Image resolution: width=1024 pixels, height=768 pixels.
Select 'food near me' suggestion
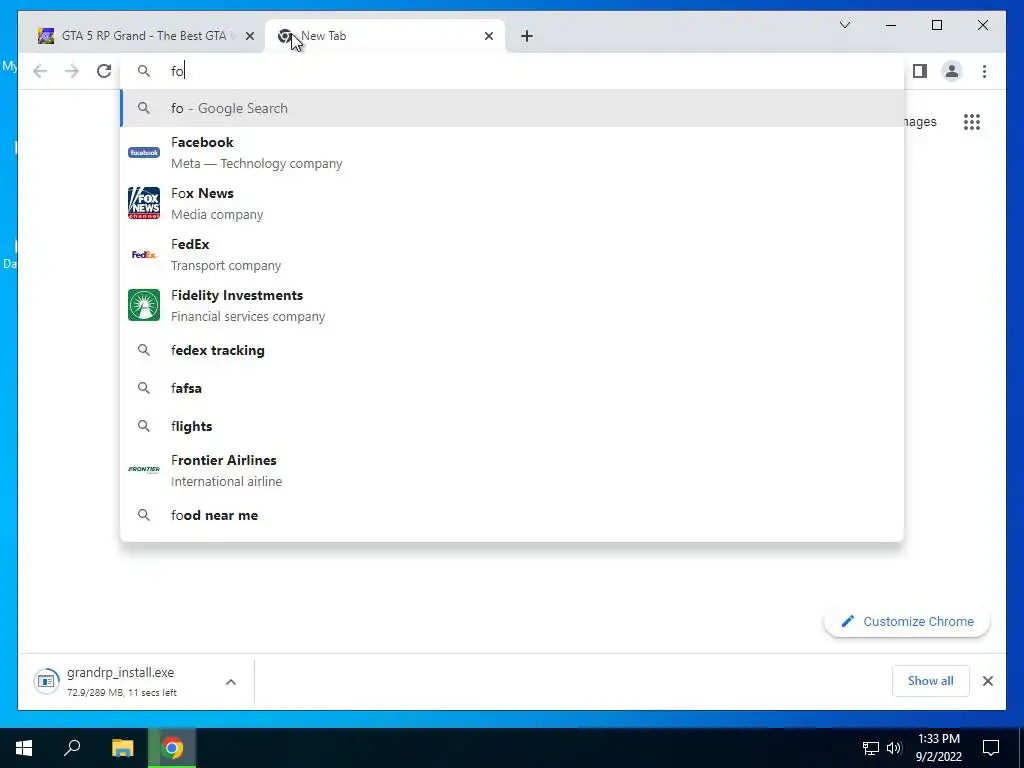(512, 515)
